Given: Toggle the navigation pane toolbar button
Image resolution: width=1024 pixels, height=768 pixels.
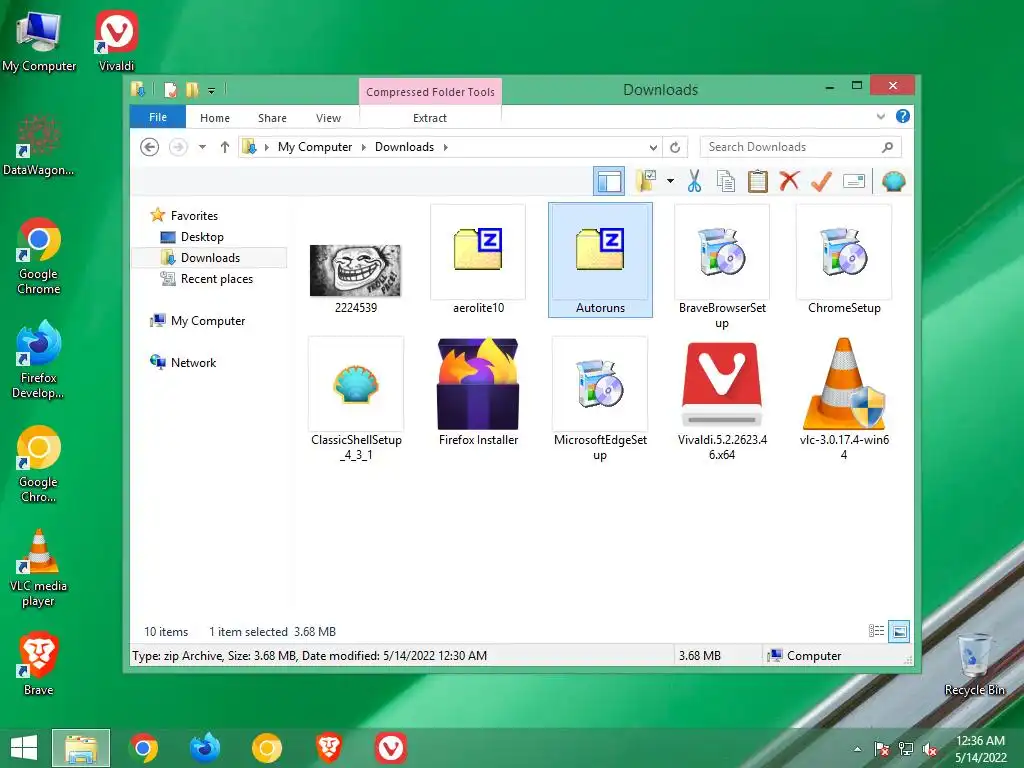Looking at the screenshot, I should tap(609, 181).
